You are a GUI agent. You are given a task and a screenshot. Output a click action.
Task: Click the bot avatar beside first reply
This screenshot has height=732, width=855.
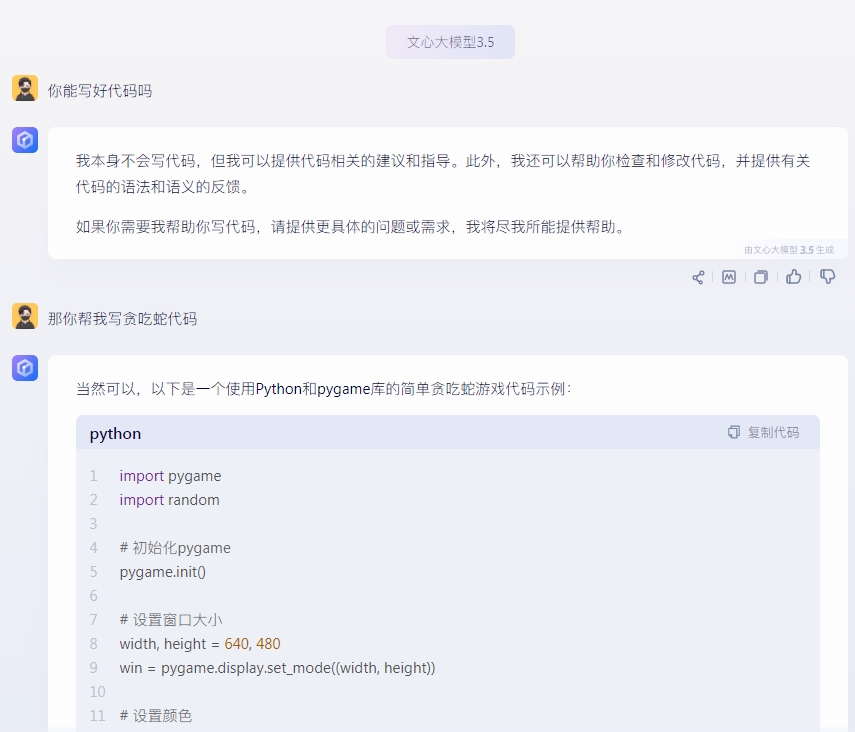click(25, 140)
